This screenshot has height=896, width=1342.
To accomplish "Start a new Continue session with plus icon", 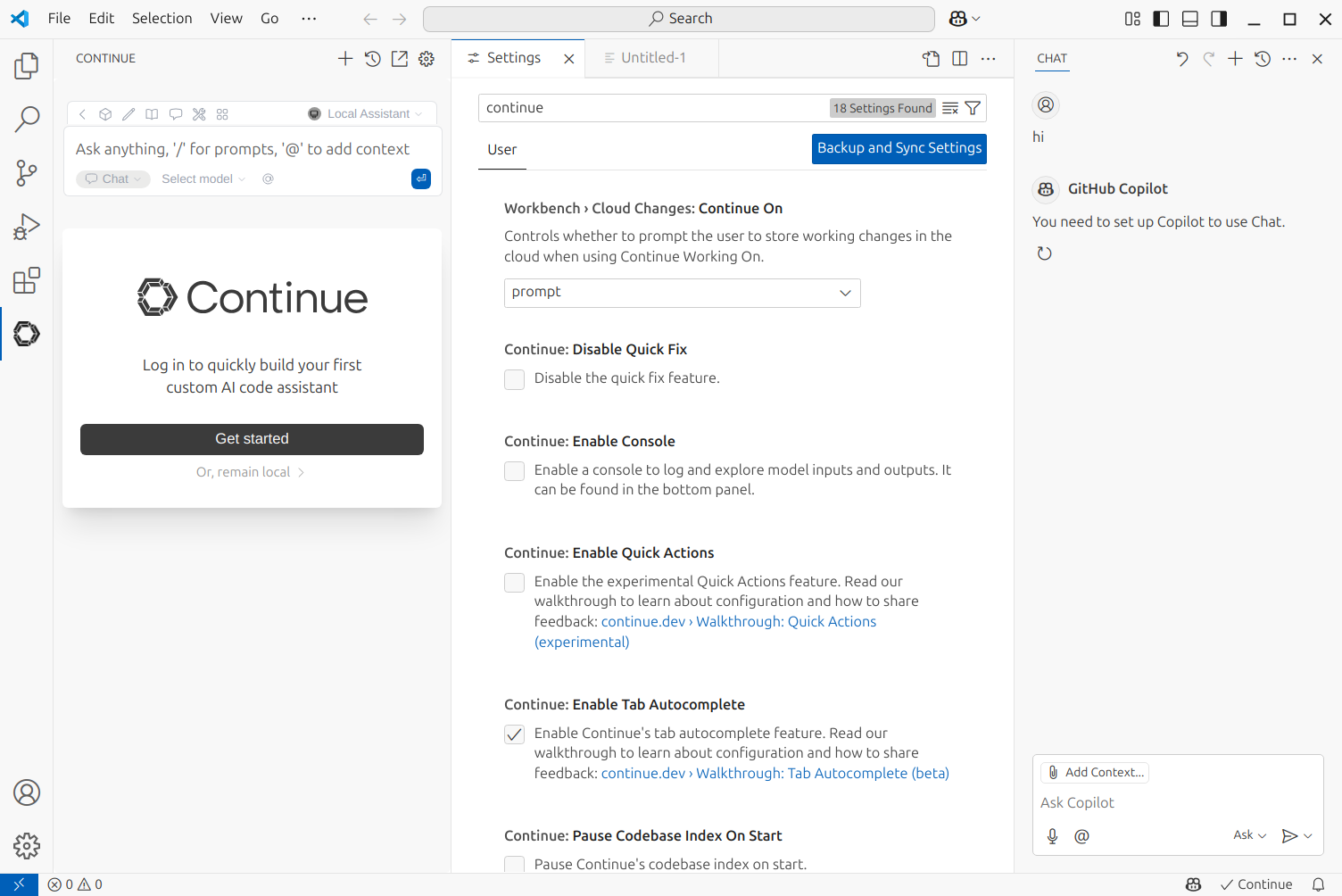I will coord(345,58).
